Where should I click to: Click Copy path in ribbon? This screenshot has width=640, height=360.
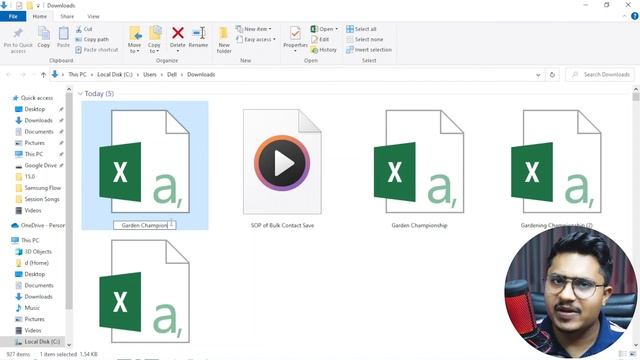(x=92, y=39)
